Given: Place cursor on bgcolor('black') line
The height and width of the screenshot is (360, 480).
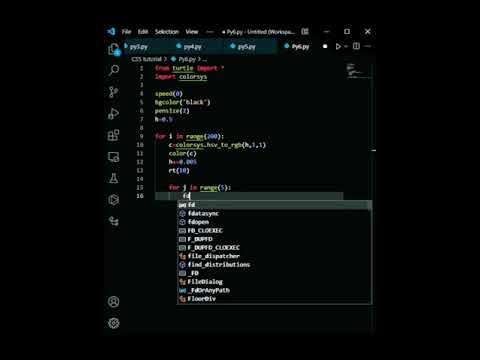Looking at the screenshot, I should click(x=182, y=102).
